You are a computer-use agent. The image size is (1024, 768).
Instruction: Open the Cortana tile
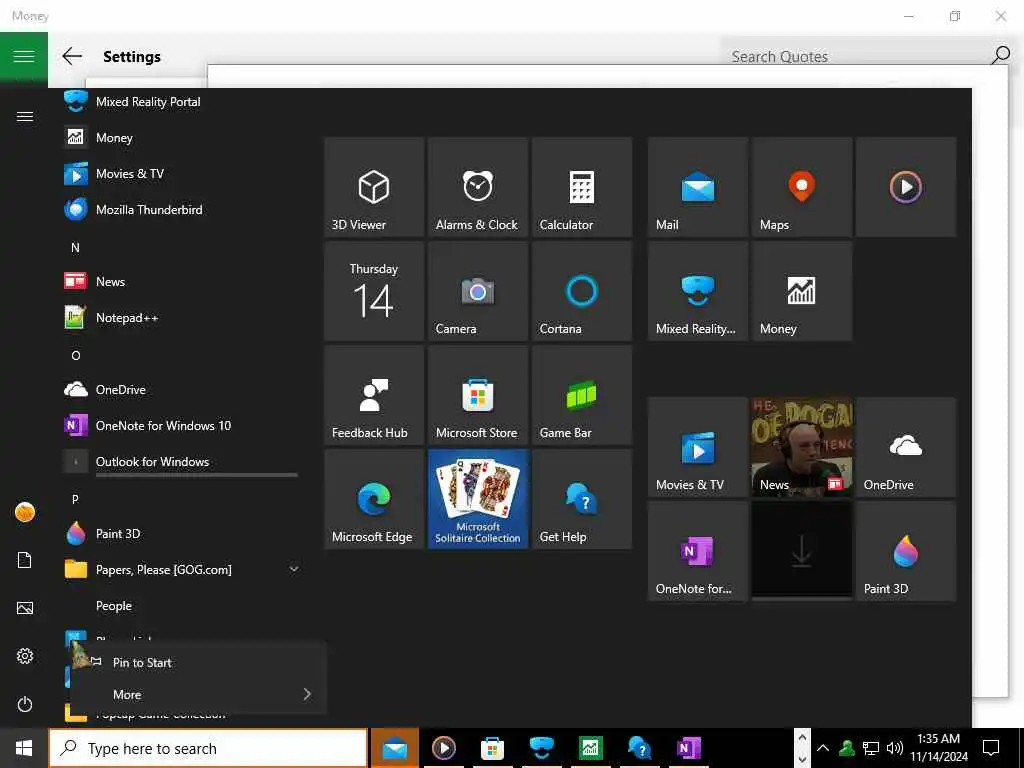(x=581, y=291)
